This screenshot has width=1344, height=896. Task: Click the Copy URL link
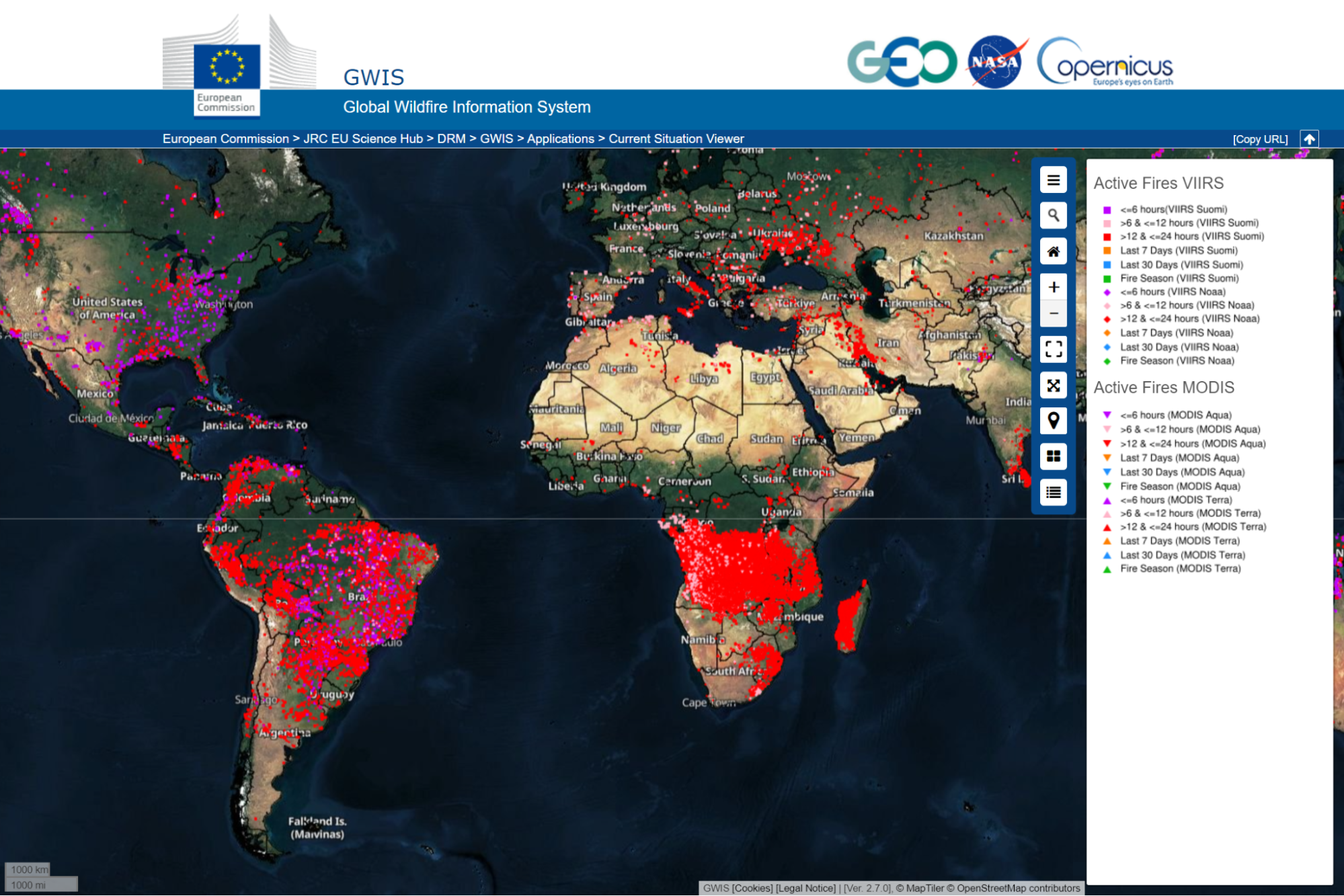(x=1259, y=139)
